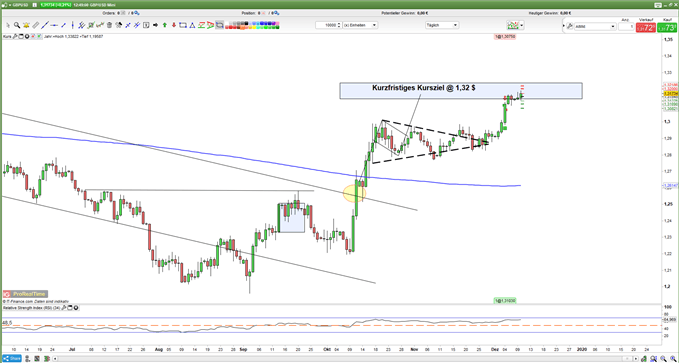Click the red sell toggle beside Kurs
Viewport: 679px width, 363px height.
[x=33, y=36]
